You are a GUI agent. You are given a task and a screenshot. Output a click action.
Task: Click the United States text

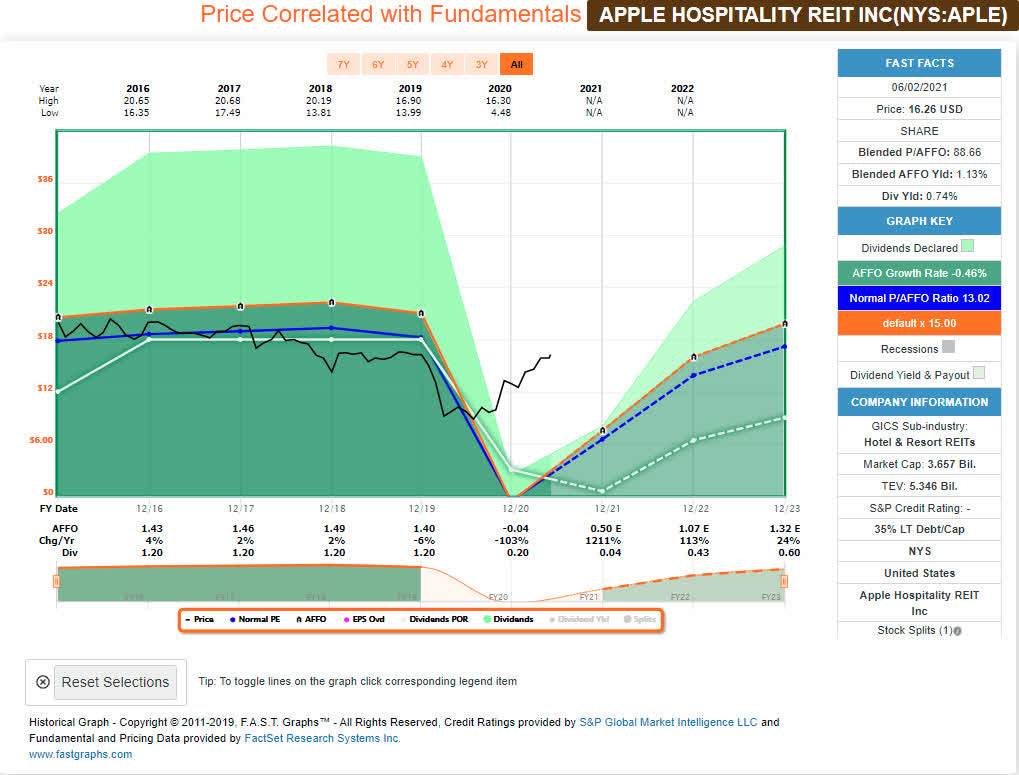(919, 573)
